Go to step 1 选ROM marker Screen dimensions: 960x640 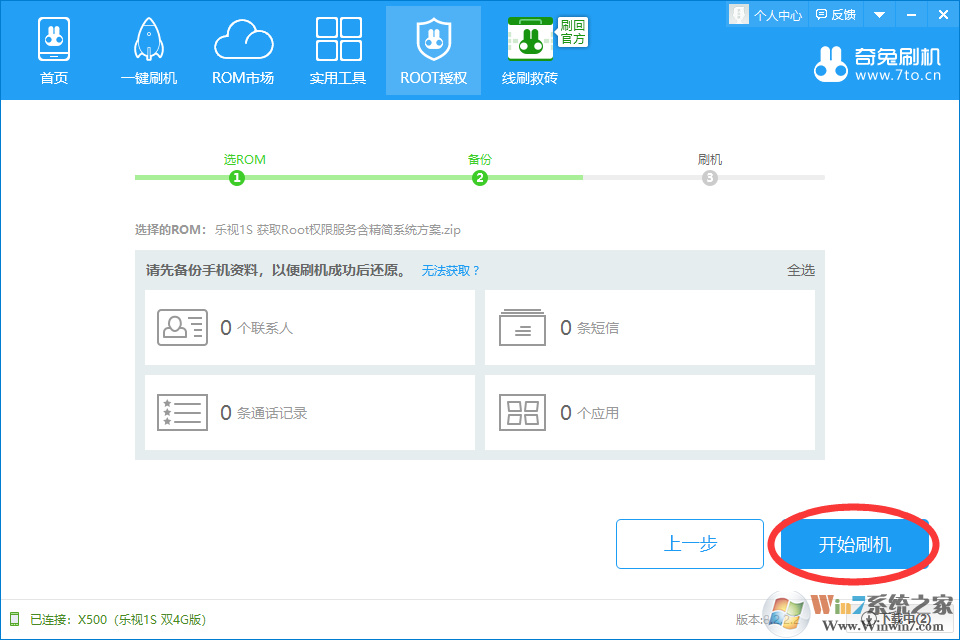(237, 178)
